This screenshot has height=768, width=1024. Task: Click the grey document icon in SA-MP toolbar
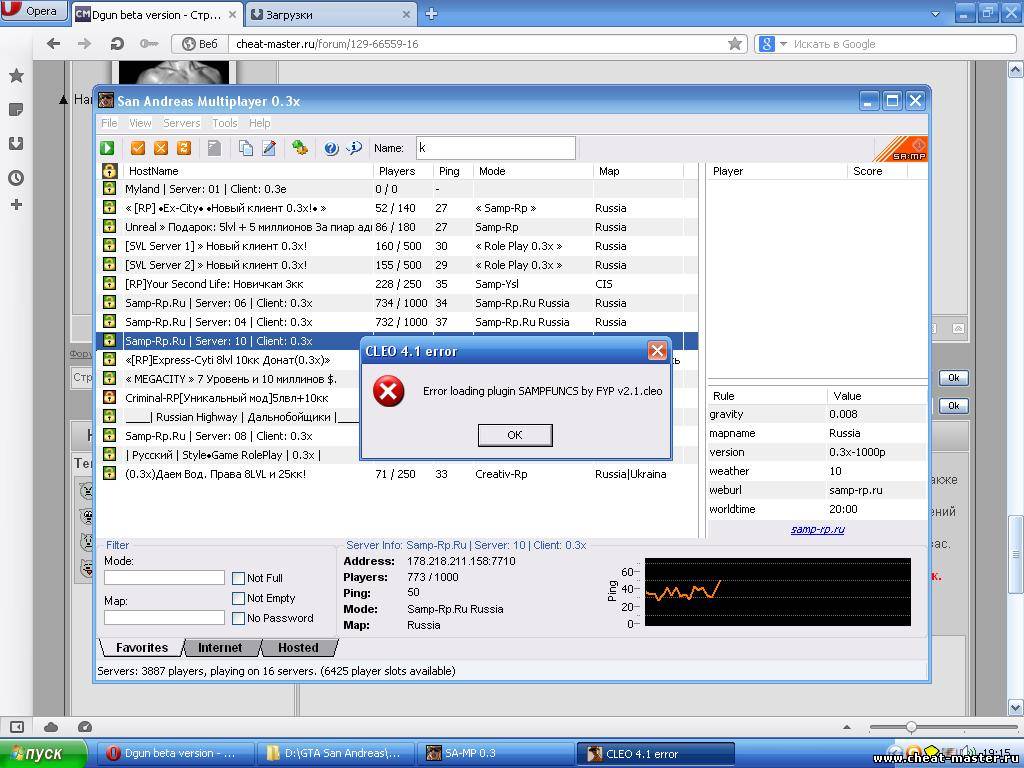pyautogui.click(x=214, y=148)
